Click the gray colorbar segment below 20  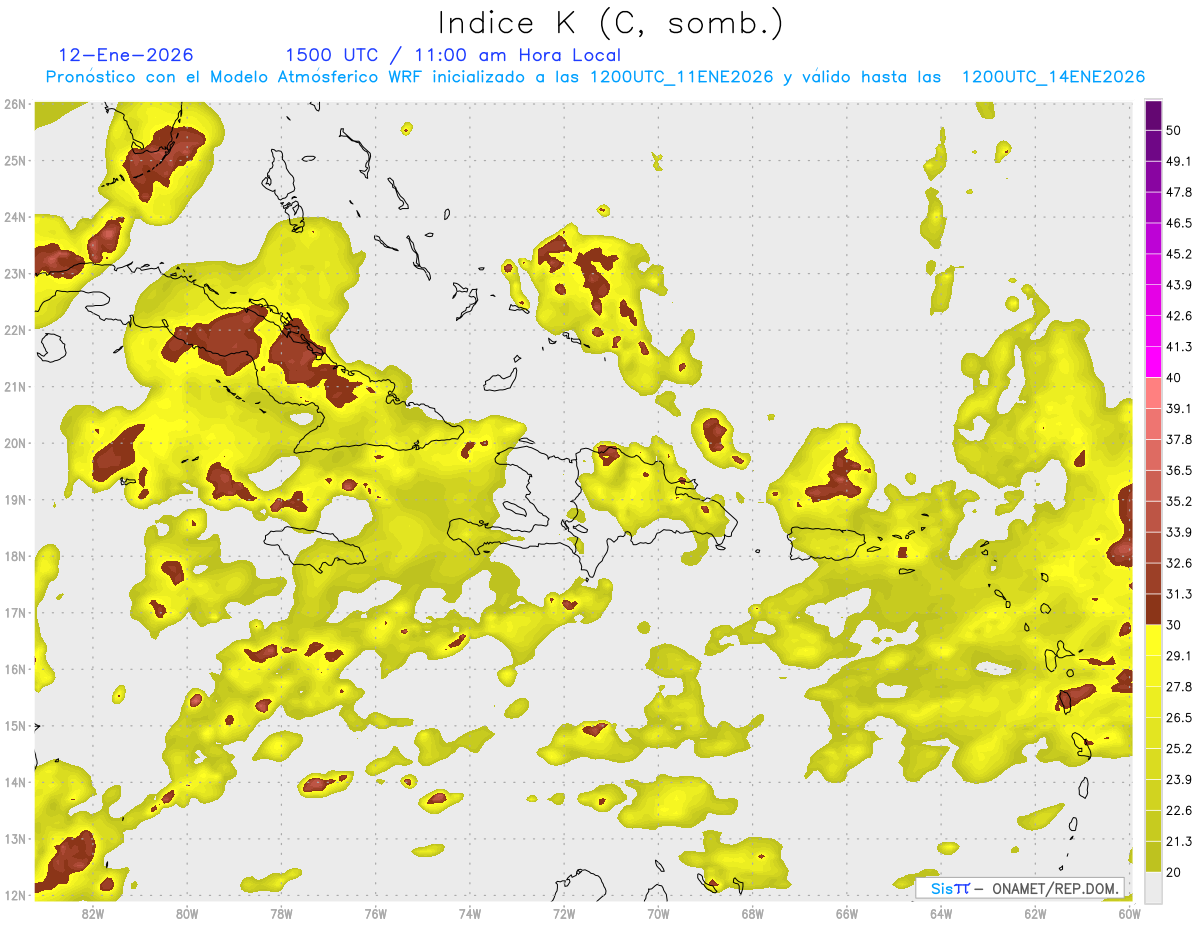[1153, 886]
